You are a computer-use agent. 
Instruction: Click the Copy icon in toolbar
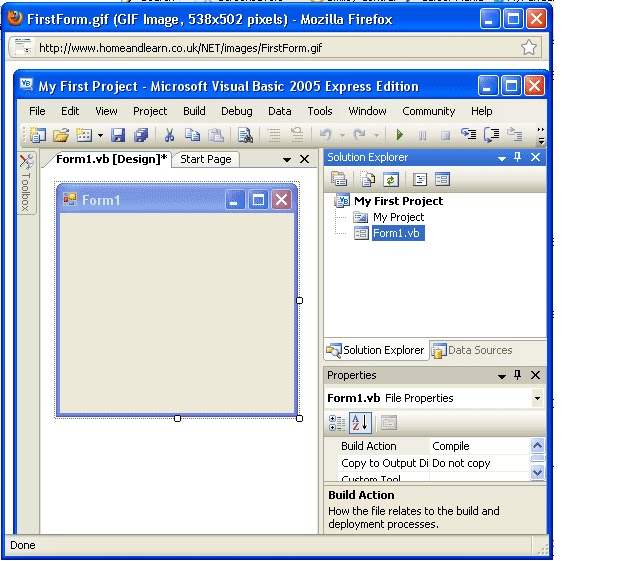click(192, 134)
